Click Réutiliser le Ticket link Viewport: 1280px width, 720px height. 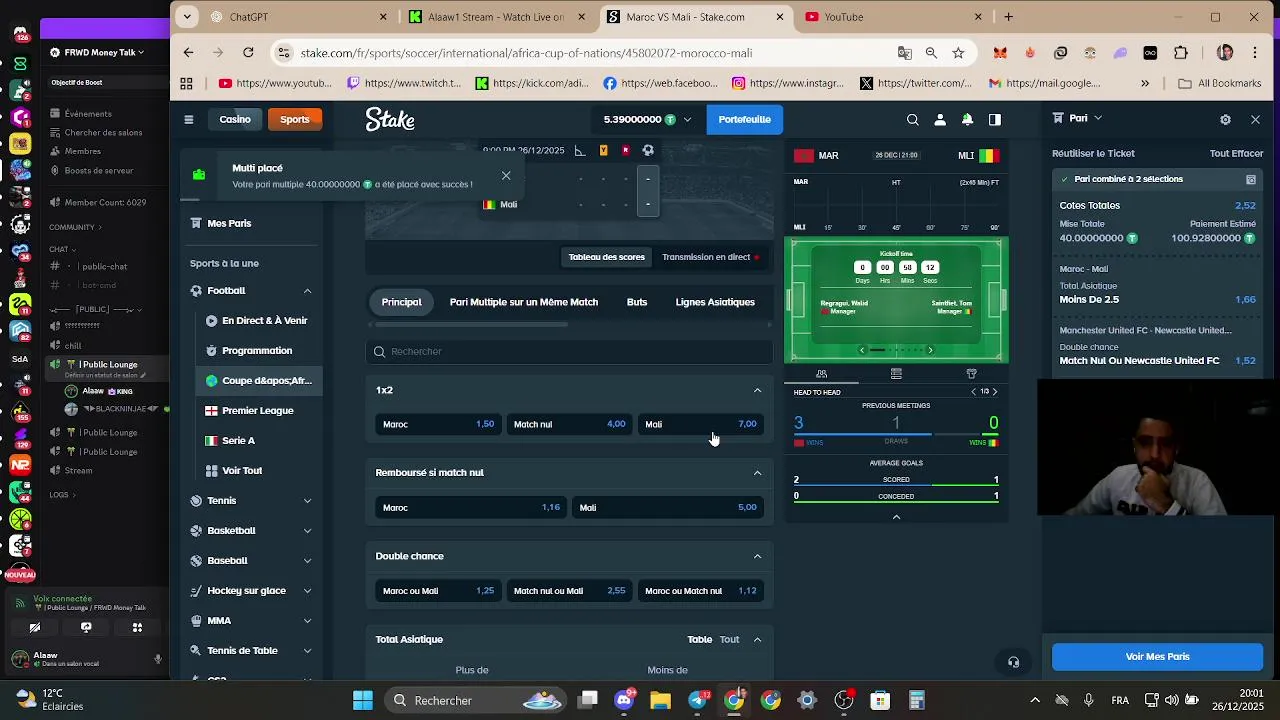tap(1093, 154)
